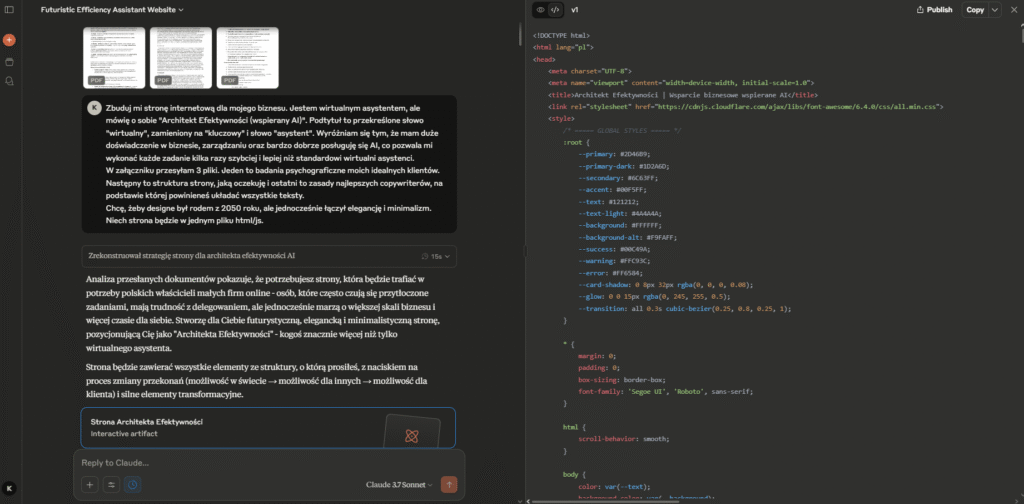Open the projects icon in the sidebar

pyautogui.click(x=9, y=62)
